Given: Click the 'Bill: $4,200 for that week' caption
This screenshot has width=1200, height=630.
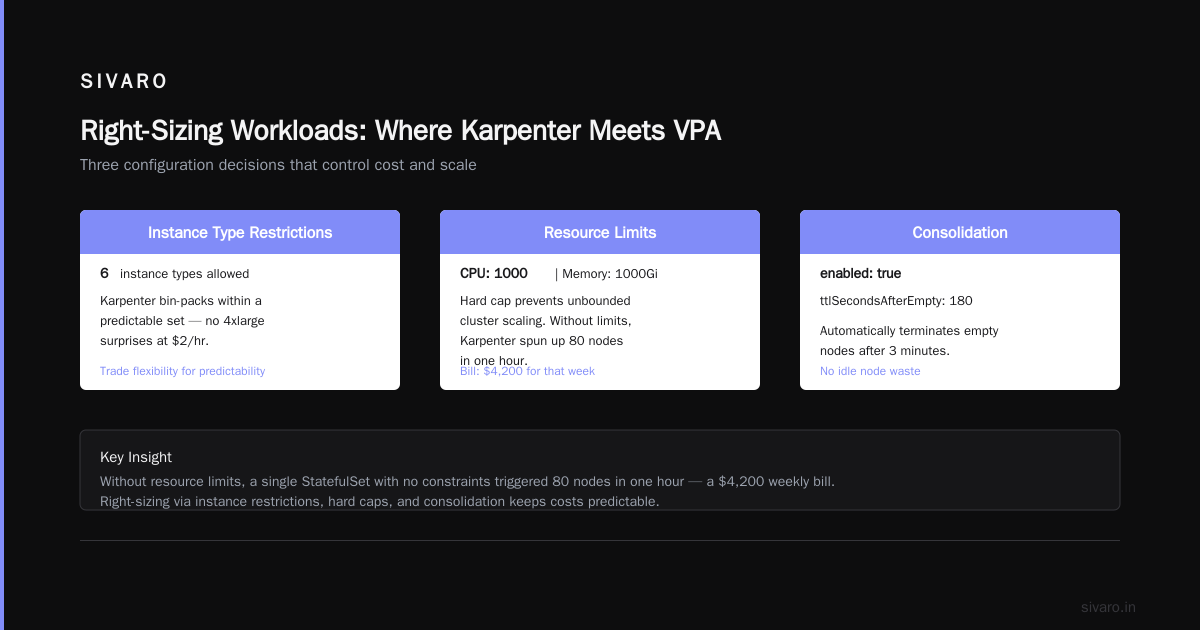Looking at the screenshot, I should click(527, 371).
